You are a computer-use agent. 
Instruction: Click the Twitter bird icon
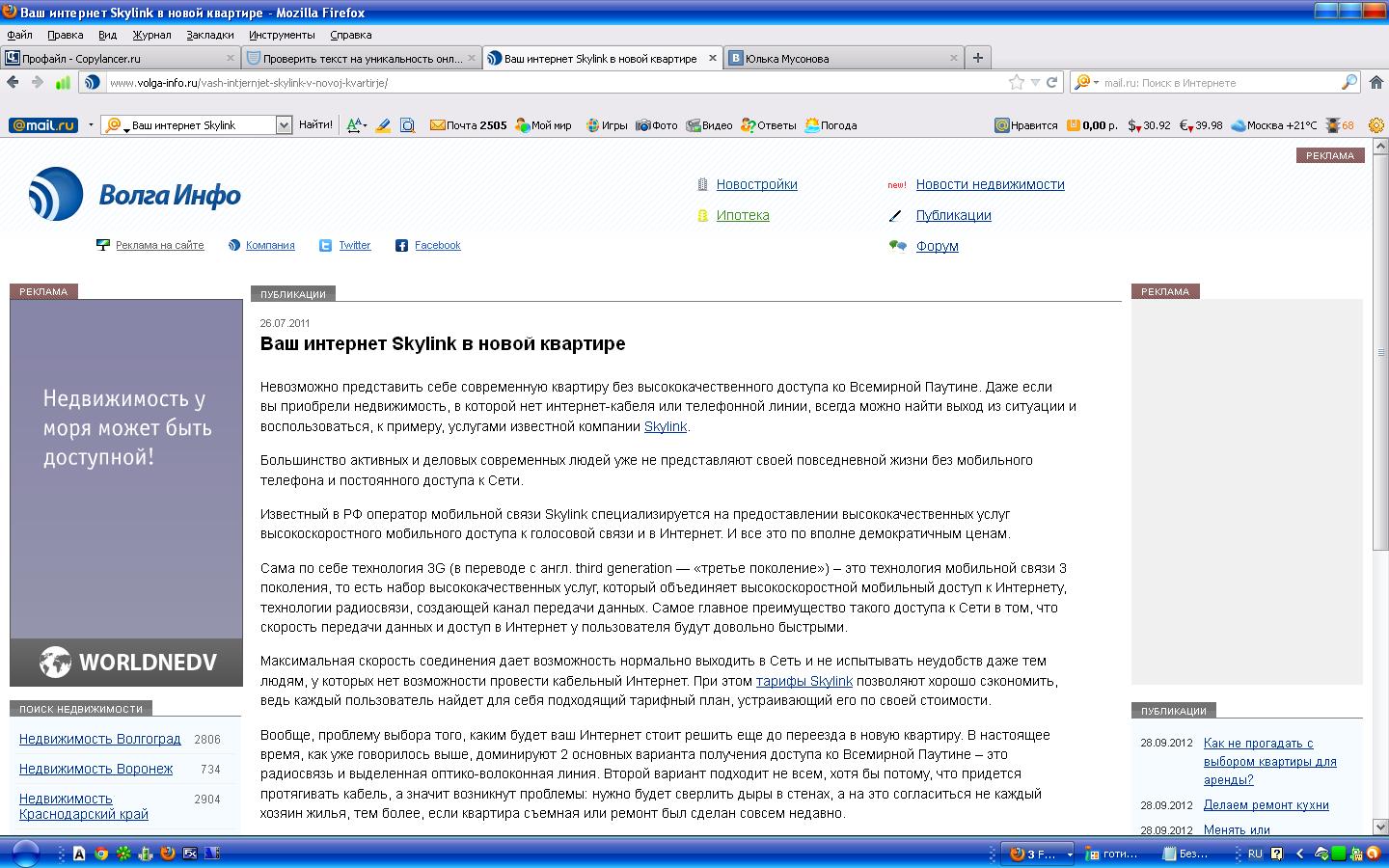coord(326,246)
